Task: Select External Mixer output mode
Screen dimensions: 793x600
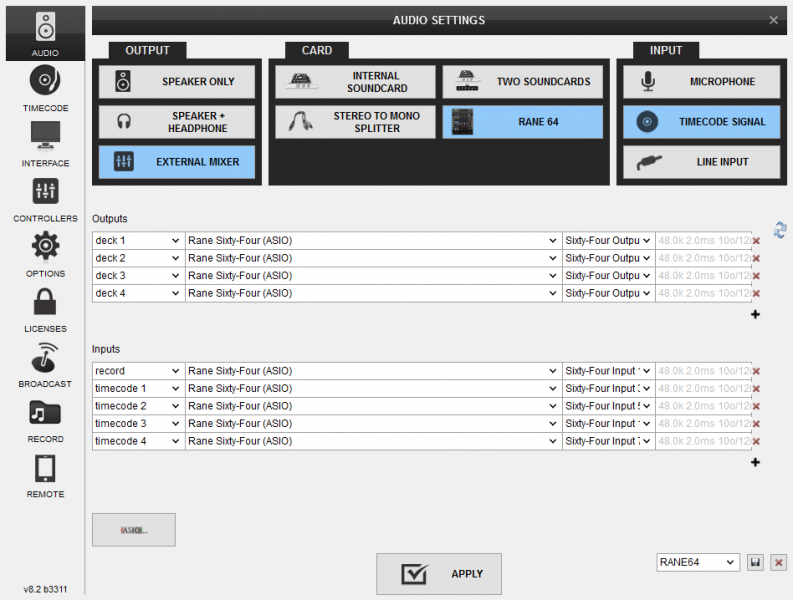Action: 177,162
